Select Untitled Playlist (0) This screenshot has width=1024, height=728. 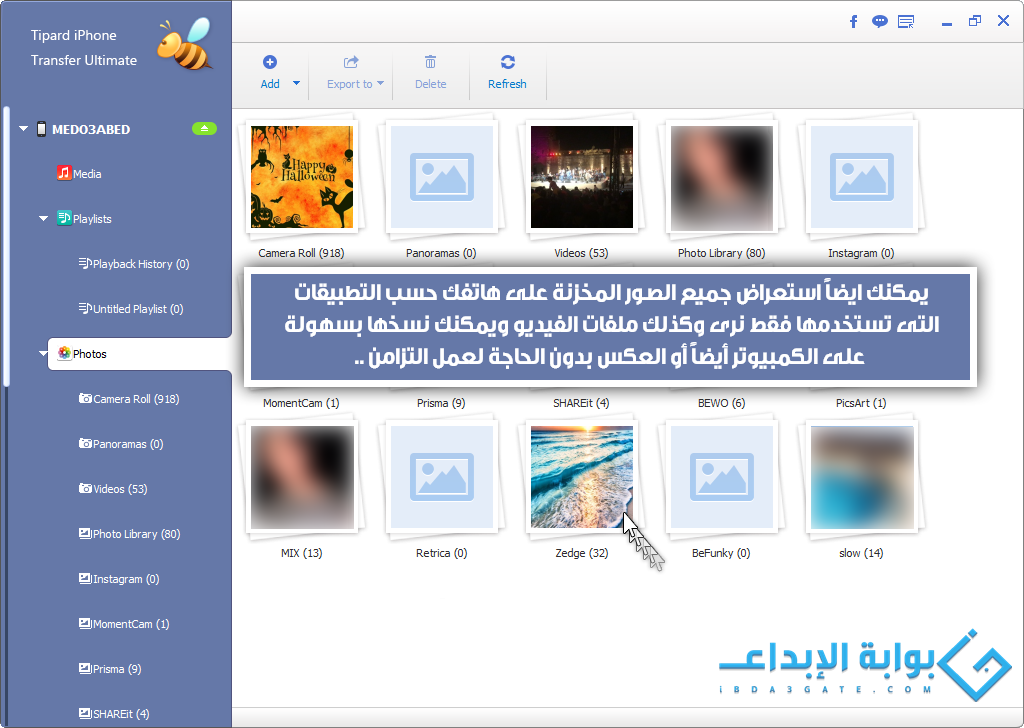click(138, 309)
